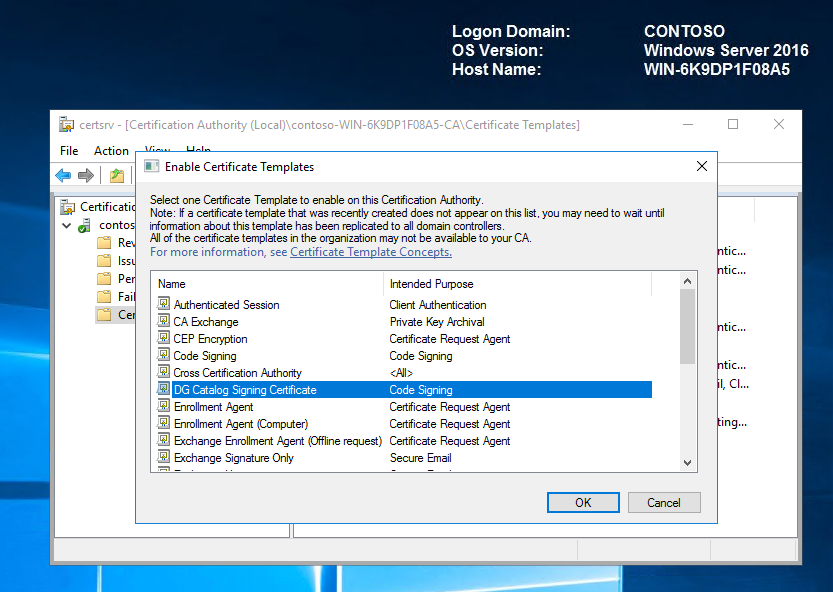Click the template list scroll up arrow
Image resolution: width=833 pixels, height=592 pixels.
[687, 281]
